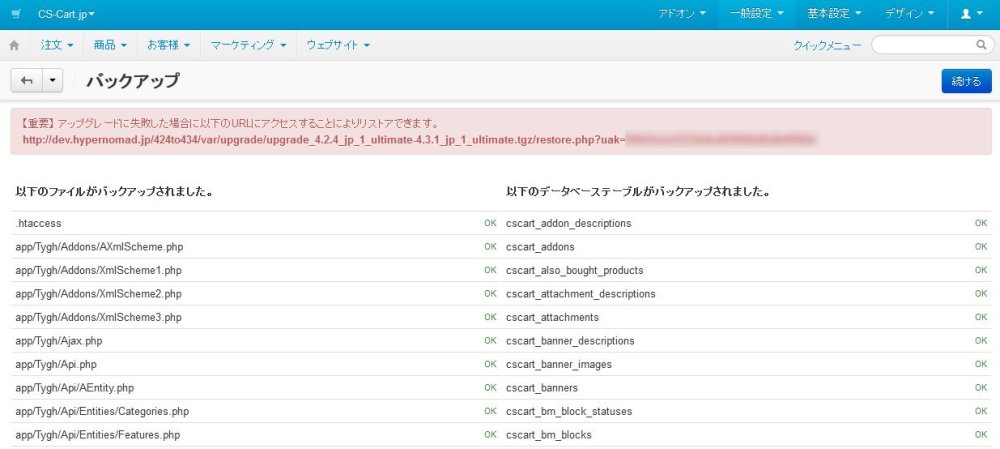
Task: Open the 基本設定 menu
Action: click(833, 14)
